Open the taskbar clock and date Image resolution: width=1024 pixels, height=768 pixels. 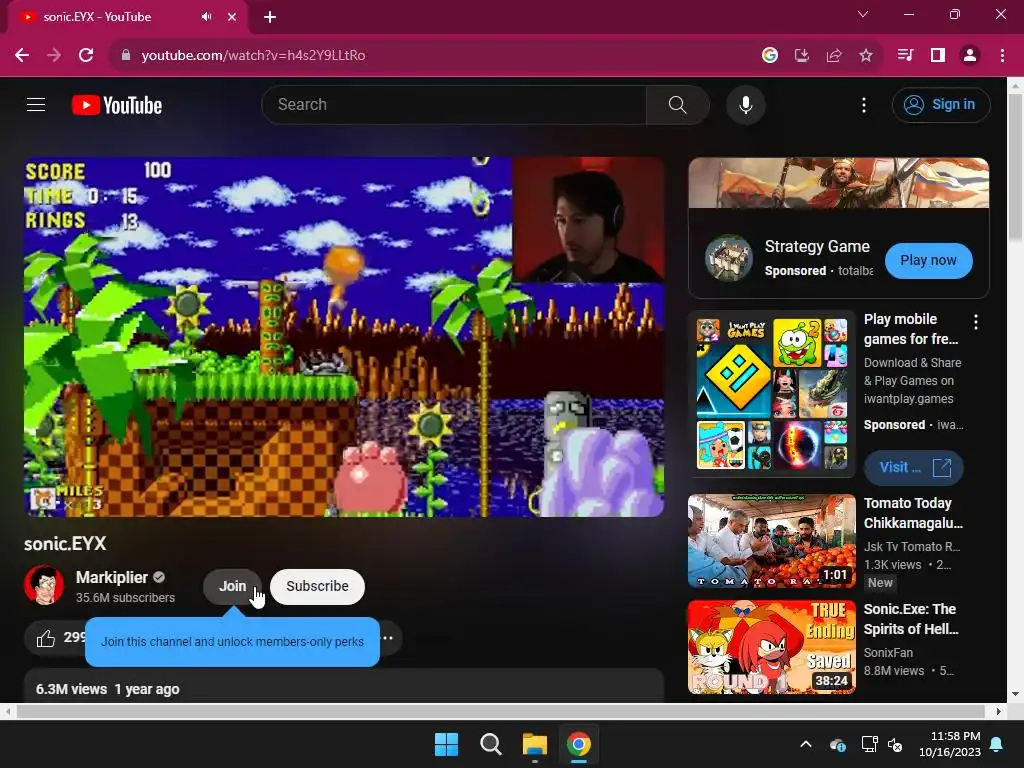click(x=950, y=744)
